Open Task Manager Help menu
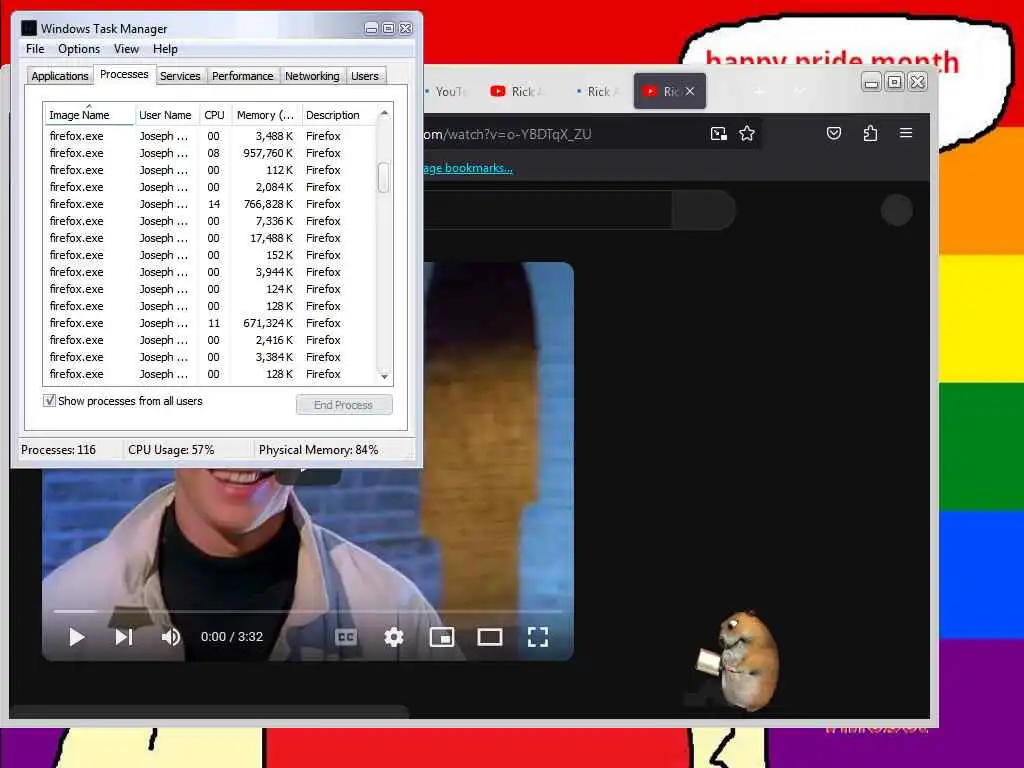This screenshot has height=768, width=1024. (x=165, y=49)
